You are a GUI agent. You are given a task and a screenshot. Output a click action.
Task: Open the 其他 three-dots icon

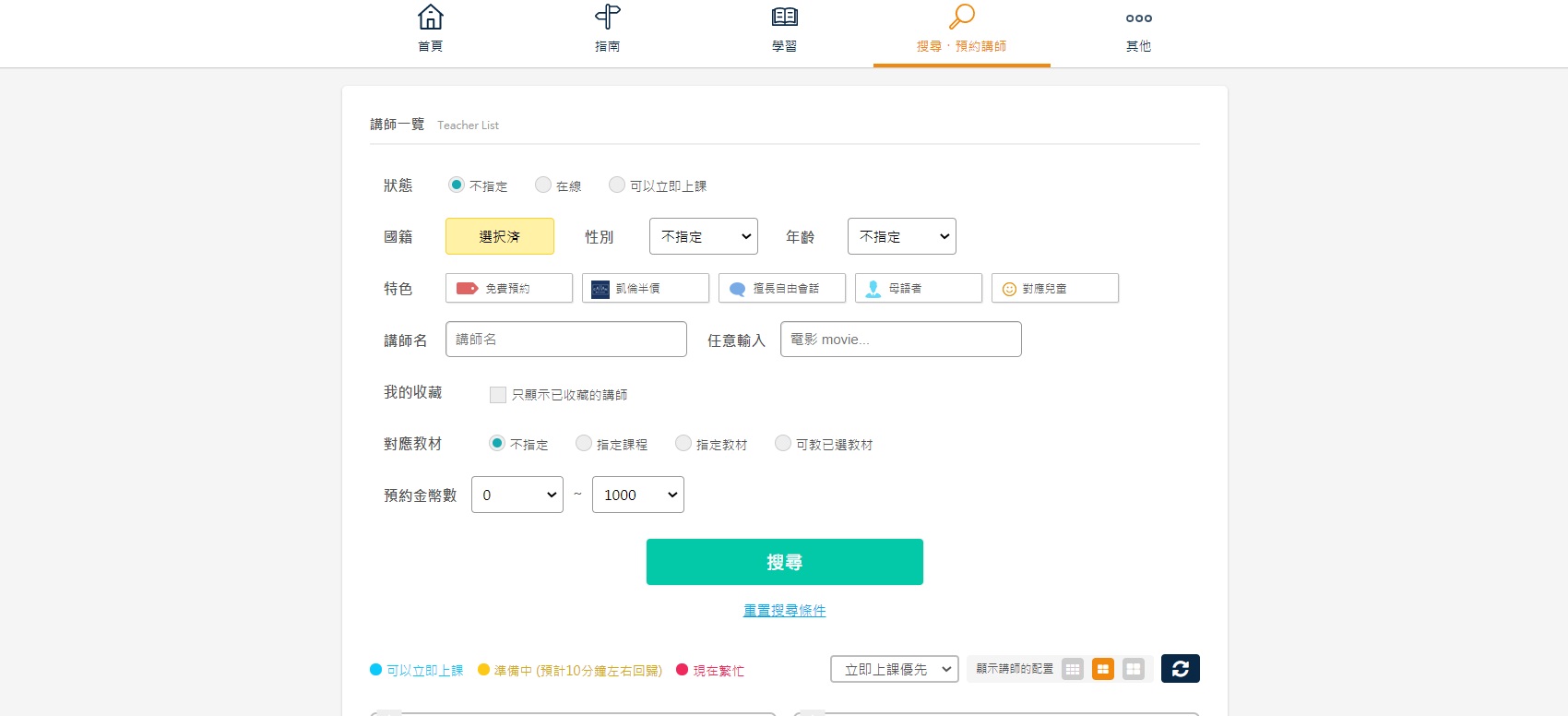click(x=1138, y=18)
